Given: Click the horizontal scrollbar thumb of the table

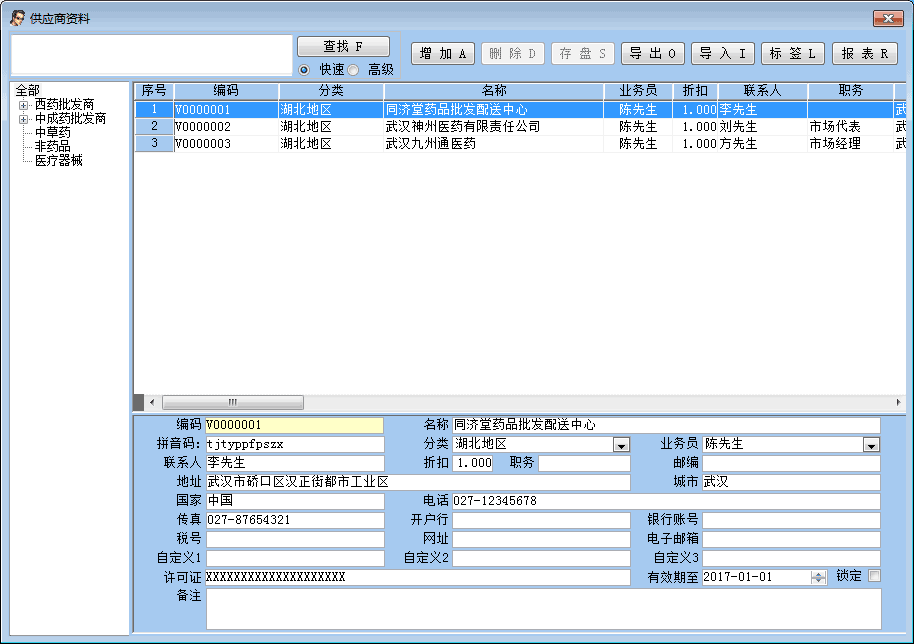Looking at the screenshot, I should [x=232, y=402].
